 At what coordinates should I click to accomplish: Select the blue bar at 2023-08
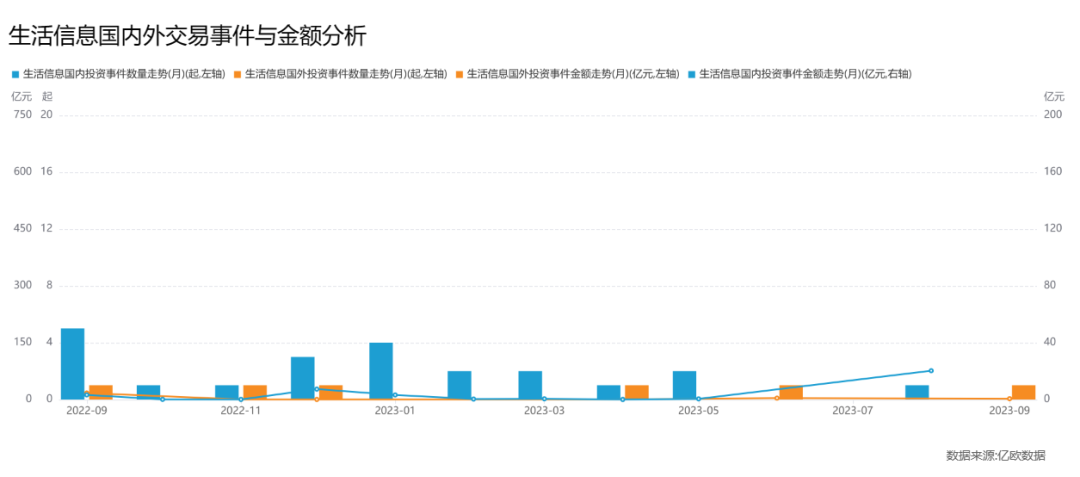(x=917, y=392)
